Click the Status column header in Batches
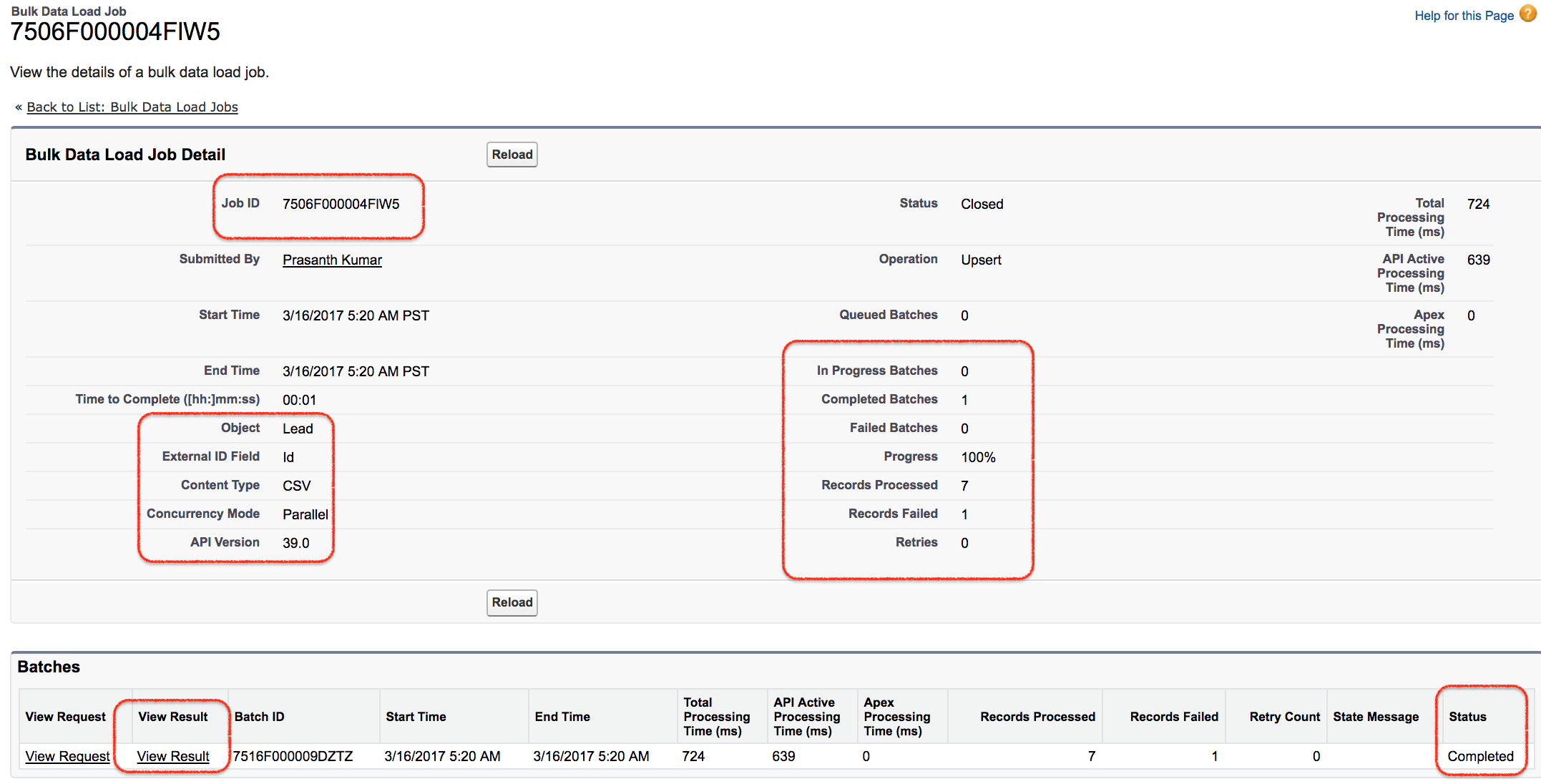 pos(1467,717)
